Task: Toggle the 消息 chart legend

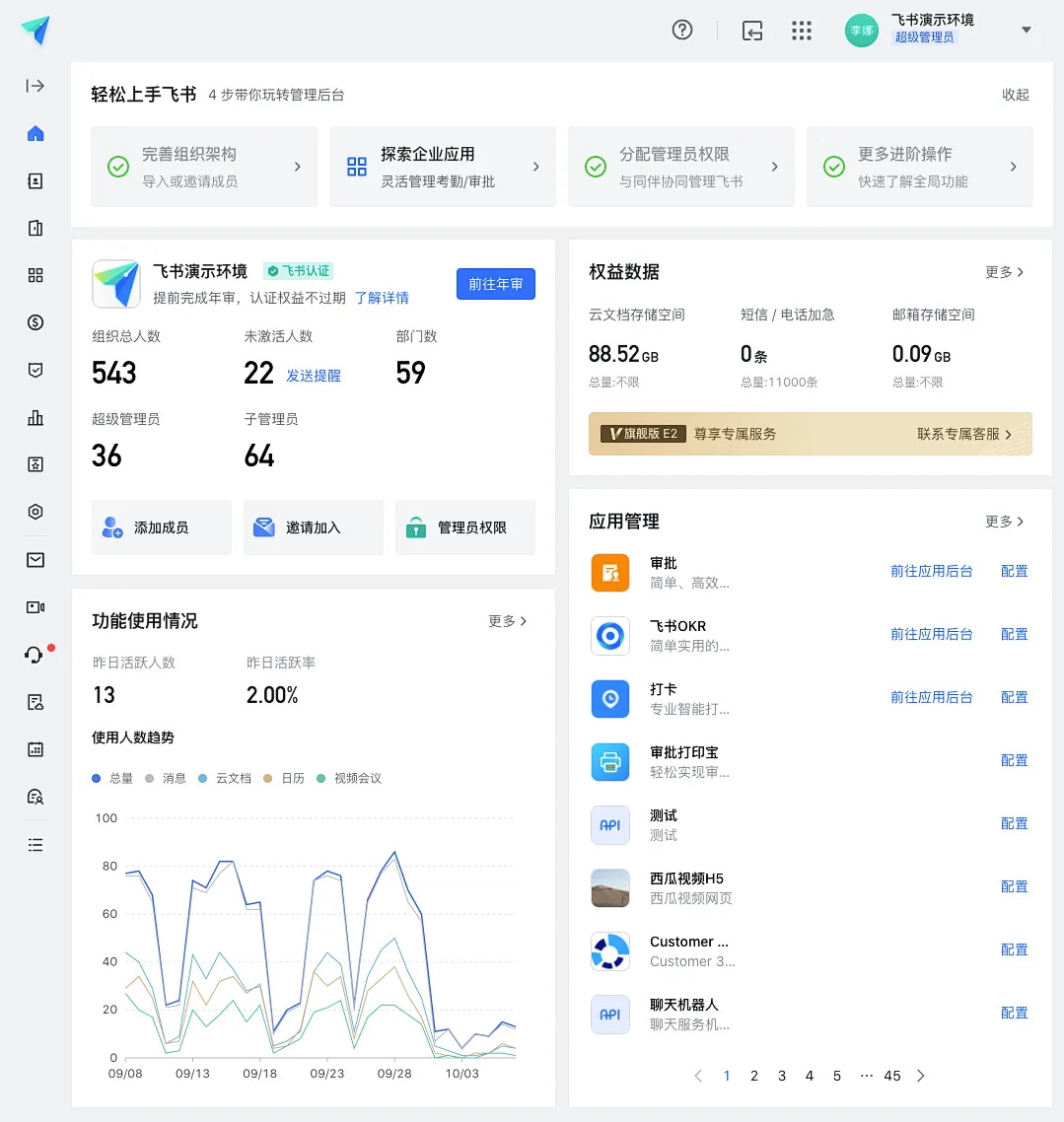Action: coord(166,779)
